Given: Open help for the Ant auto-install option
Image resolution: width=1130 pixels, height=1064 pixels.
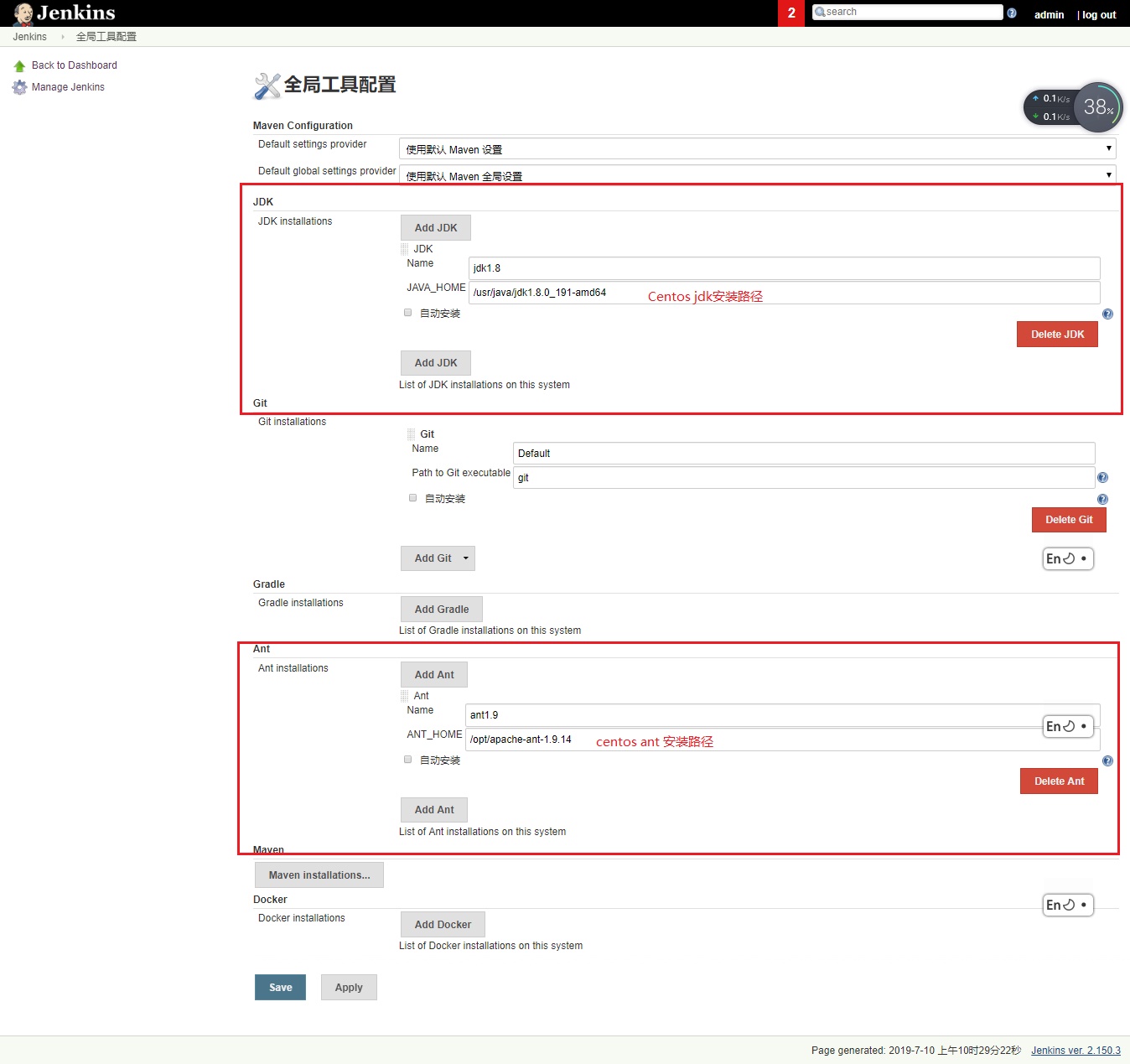Looking at the screenshot, I should click(1107, 760).
